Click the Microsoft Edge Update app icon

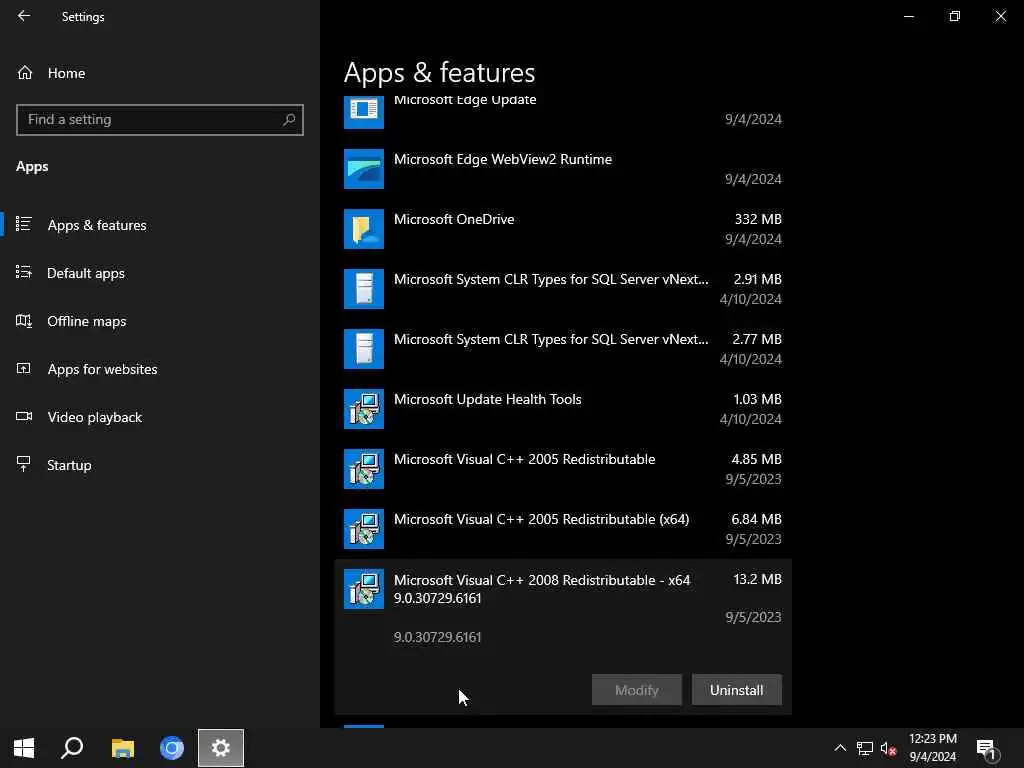point(364,111)
